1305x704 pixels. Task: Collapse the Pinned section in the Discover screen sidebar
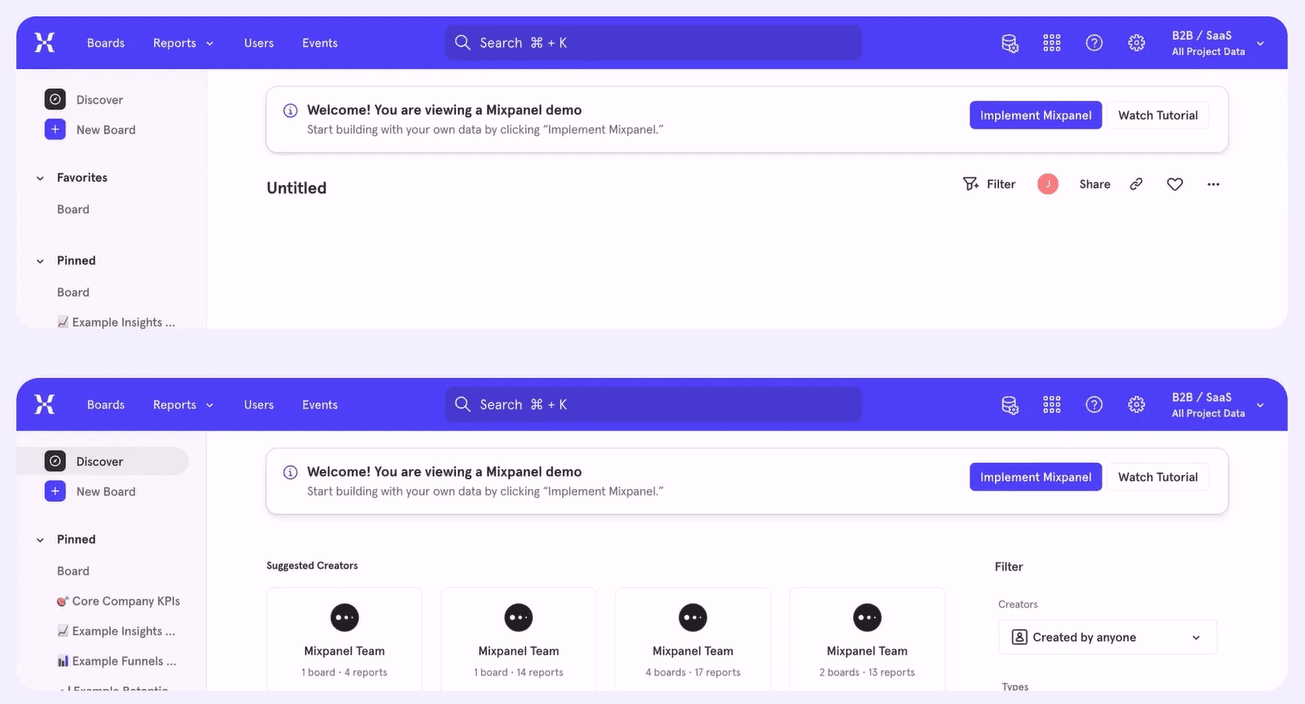coord(40,540)
